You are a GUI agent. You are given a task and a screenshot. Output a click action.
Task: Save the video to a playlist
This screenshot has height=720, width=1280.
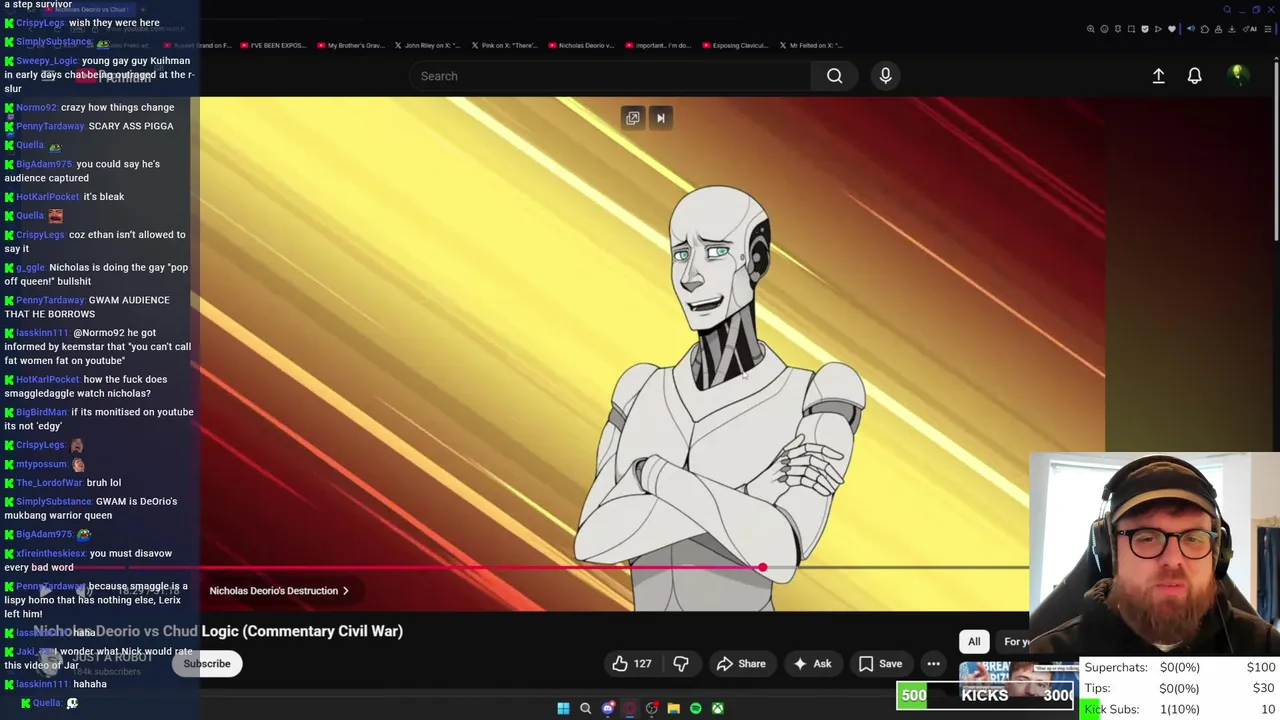[881, 663]
